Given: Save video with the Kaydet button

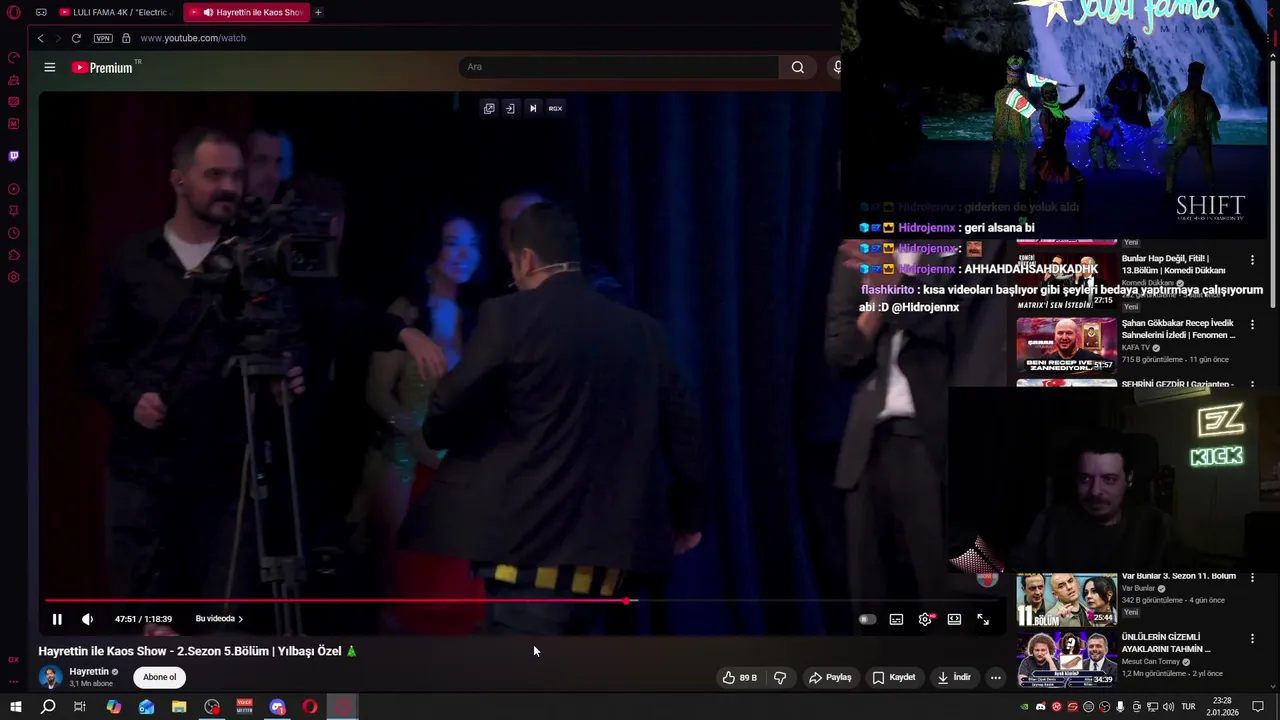Looking at the screenshot, I should click(x=894, y=677).
